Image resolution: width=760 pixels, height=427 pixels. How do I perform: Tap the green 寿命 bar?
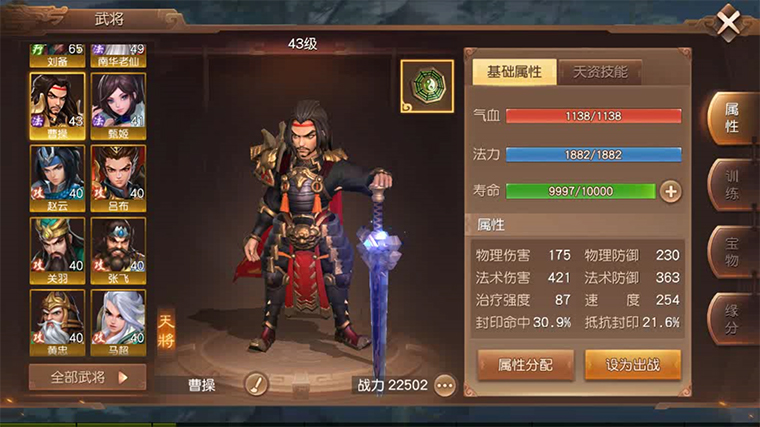coord(581,191)
